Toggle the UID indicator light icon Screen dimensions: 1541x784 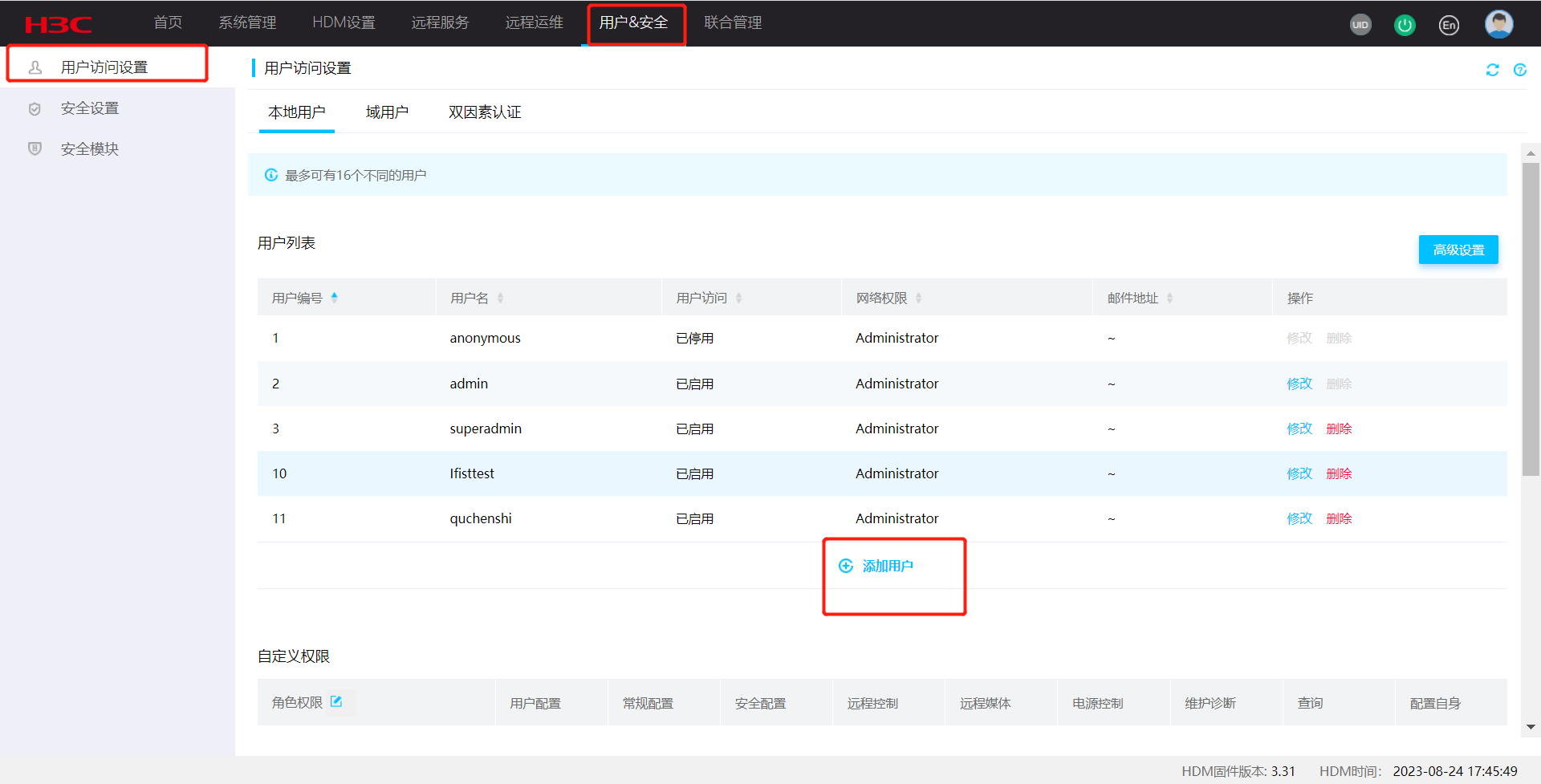tap(1360, 24)
